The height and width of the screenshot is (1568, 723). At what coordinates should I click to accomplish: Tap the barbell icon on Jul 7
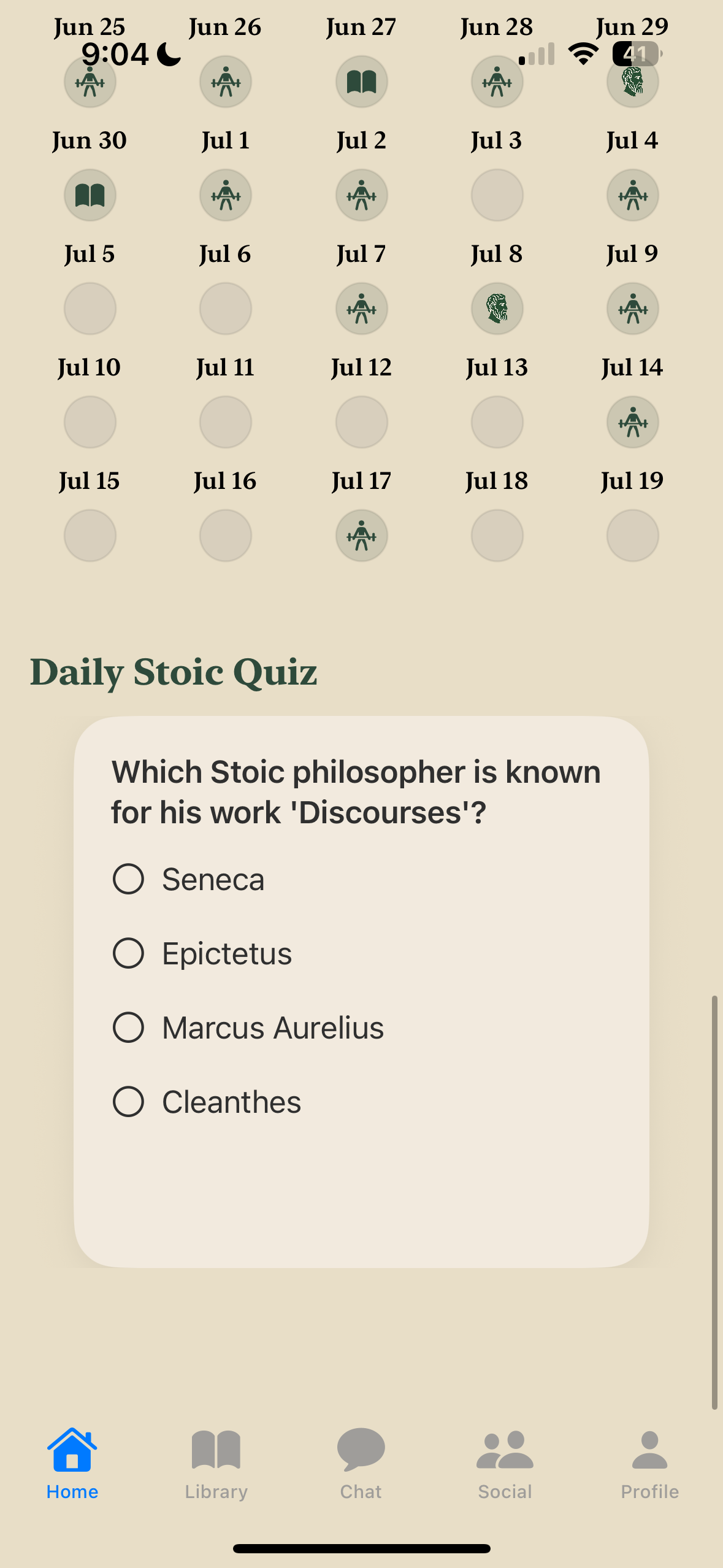pyautogui.click(x=361, y=309)
